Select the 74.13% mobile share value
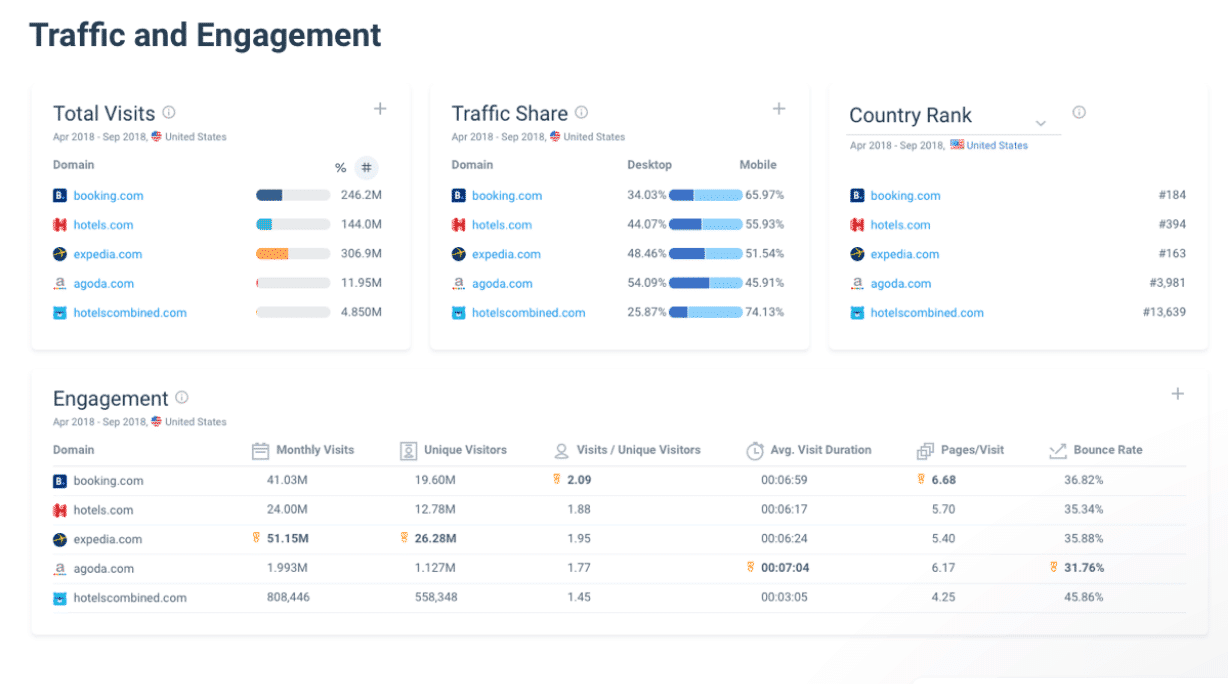The height and width of the screenshot is (684, 1228). point(765,312)
